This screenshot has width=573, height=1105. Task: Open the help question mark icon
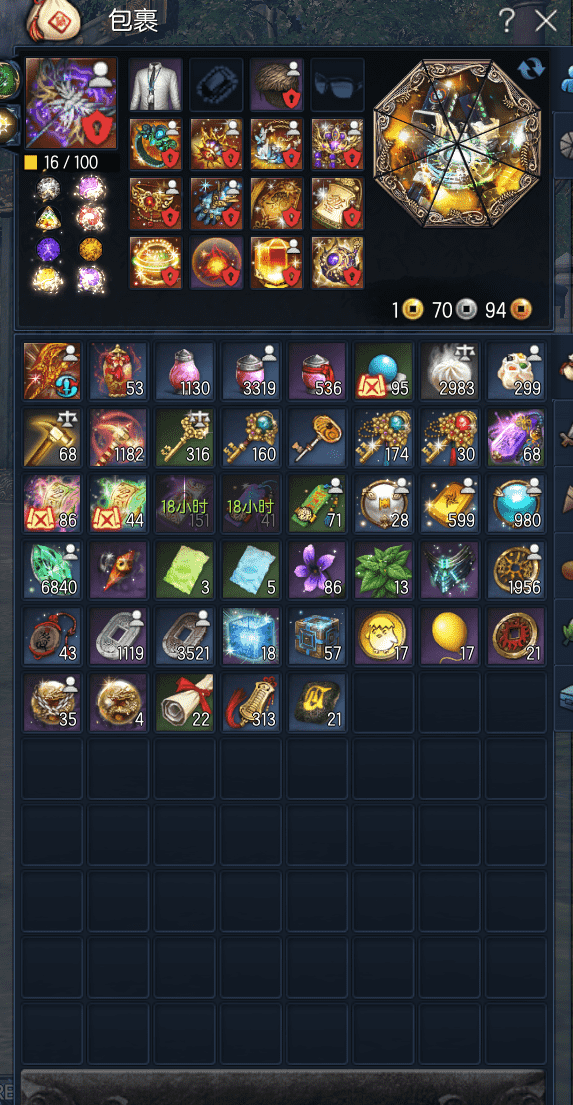point(507,21)
